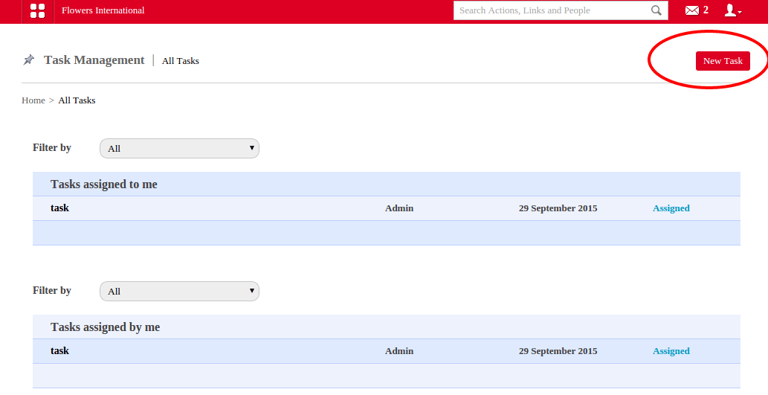Click the search magnifier icon
768x395 pixels.
coord(656,10)
